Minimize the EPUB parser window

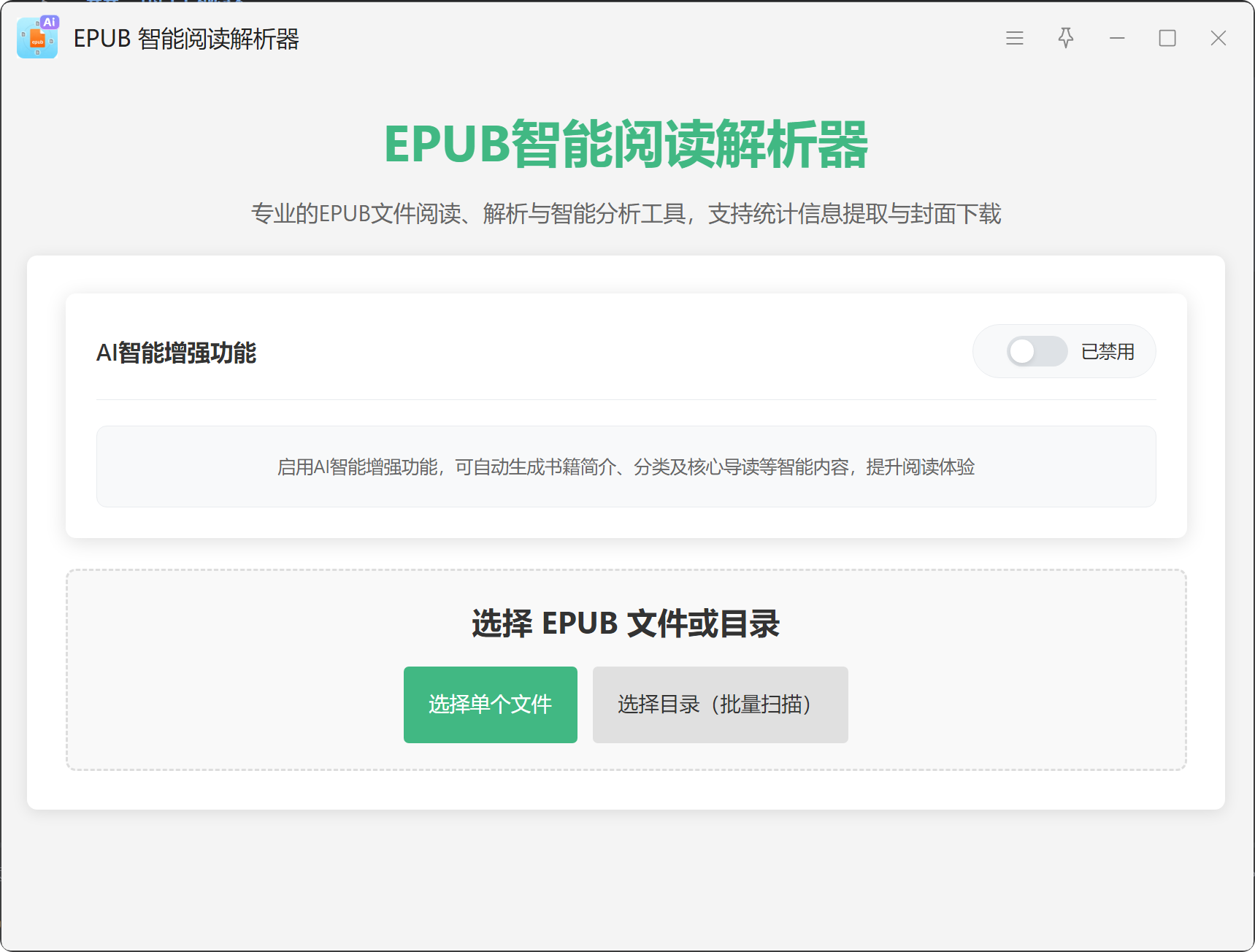tap(1116, 38)
